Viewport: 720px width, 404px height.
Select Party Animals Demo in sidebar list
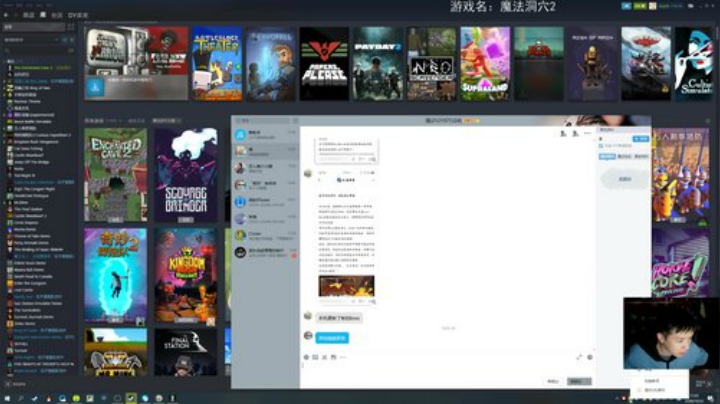click(x=31, y=243)
